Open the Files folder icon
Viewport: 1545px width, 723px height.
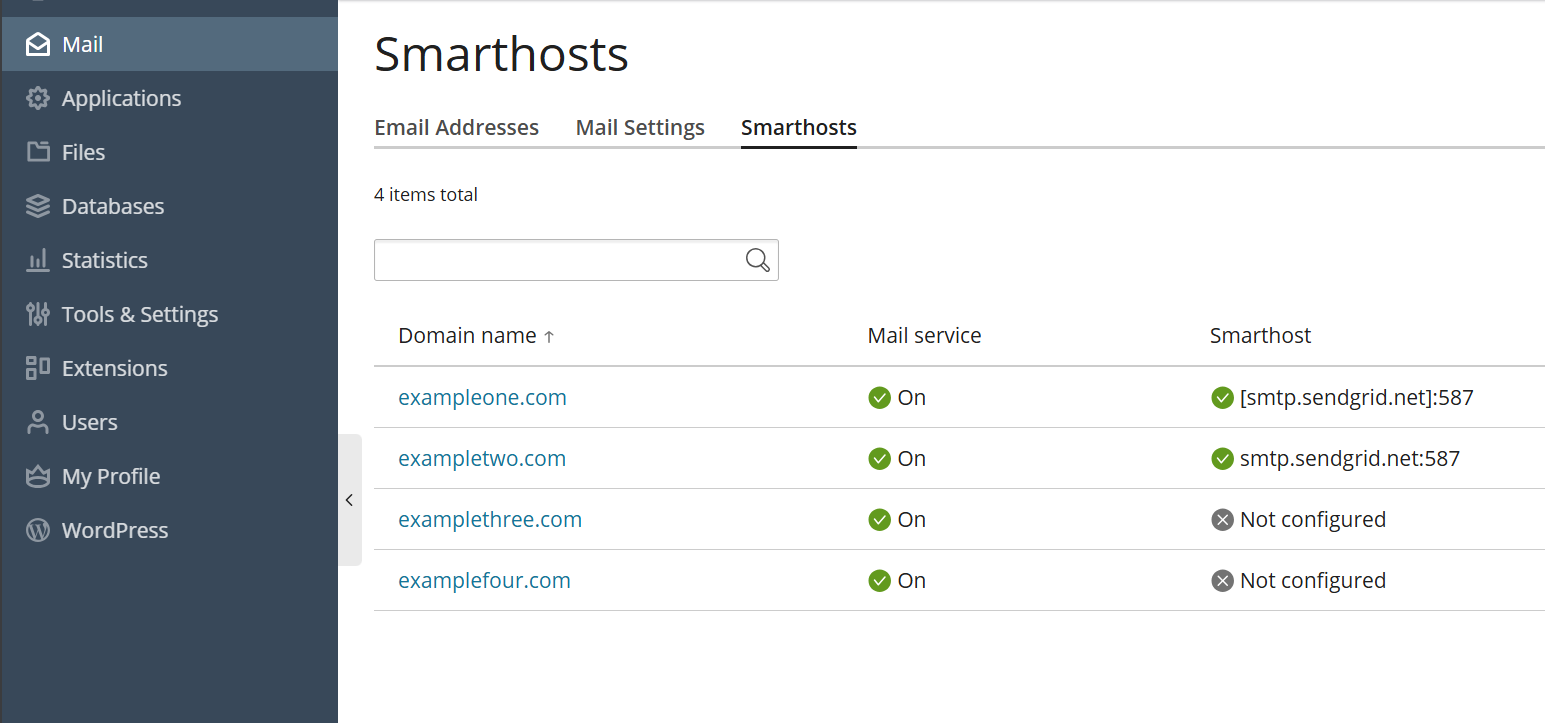(37, 151)
